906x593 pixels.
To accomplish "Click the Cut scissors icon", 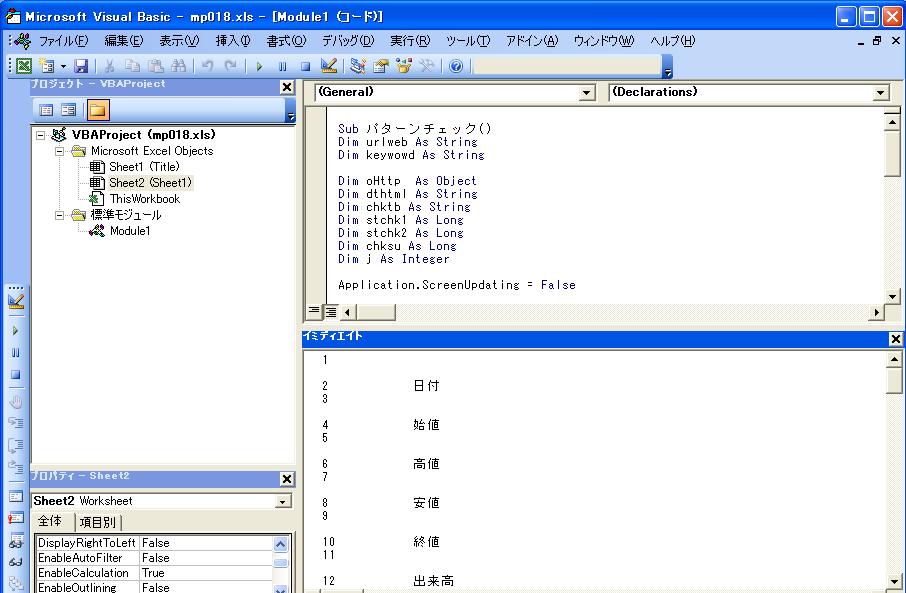I will (109, 66).
